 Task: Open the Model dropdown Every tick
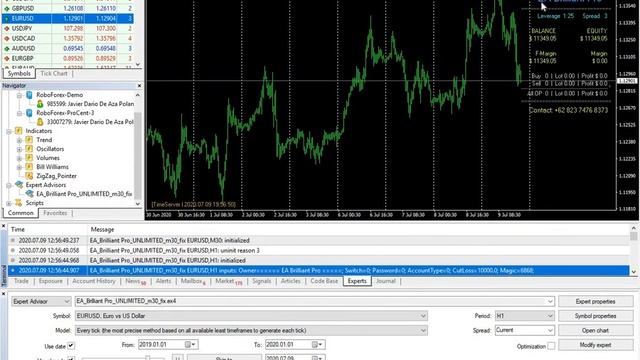pyautogui.click(x=251, y=330)
